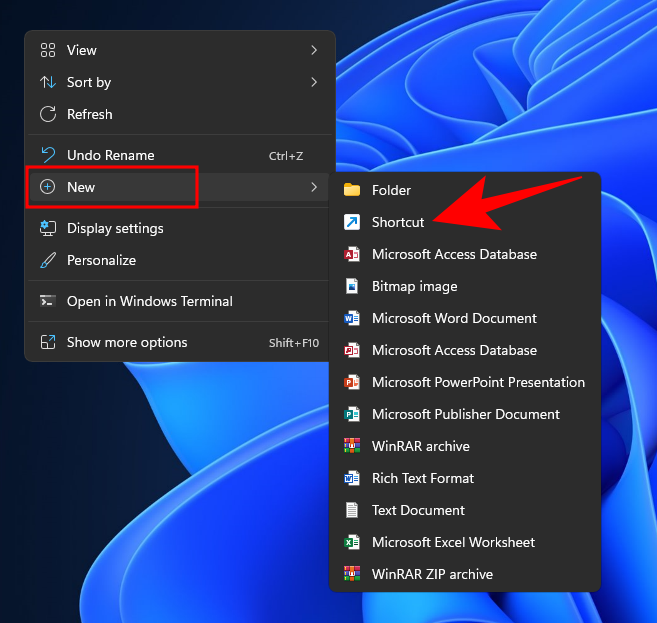Image resolution: width=657 pixels, height=623 pixels.
Task: Create a new Text Document
Action: coord(418,510)
